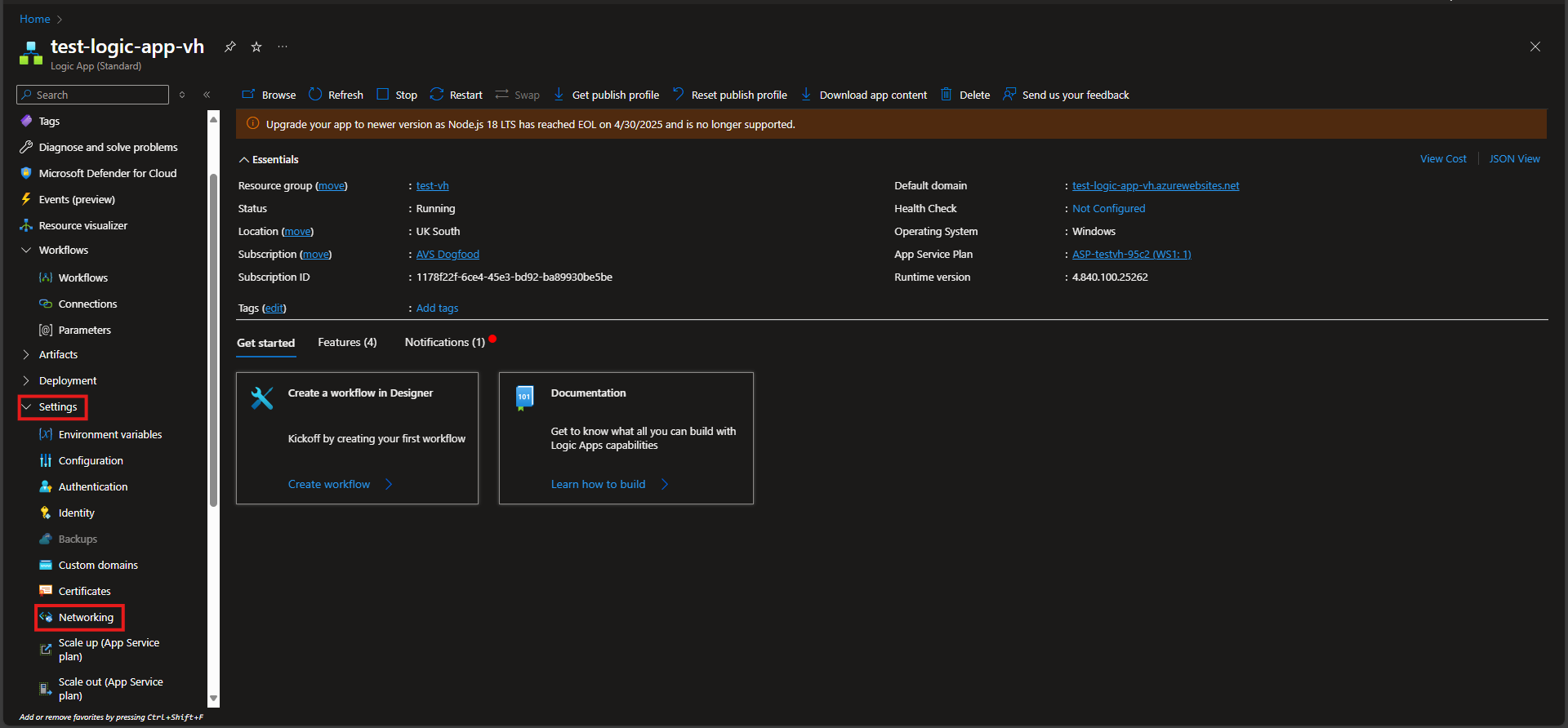Open the JSON View link
This screenshot has width=1568, height=728.
tap(1514, 159)
